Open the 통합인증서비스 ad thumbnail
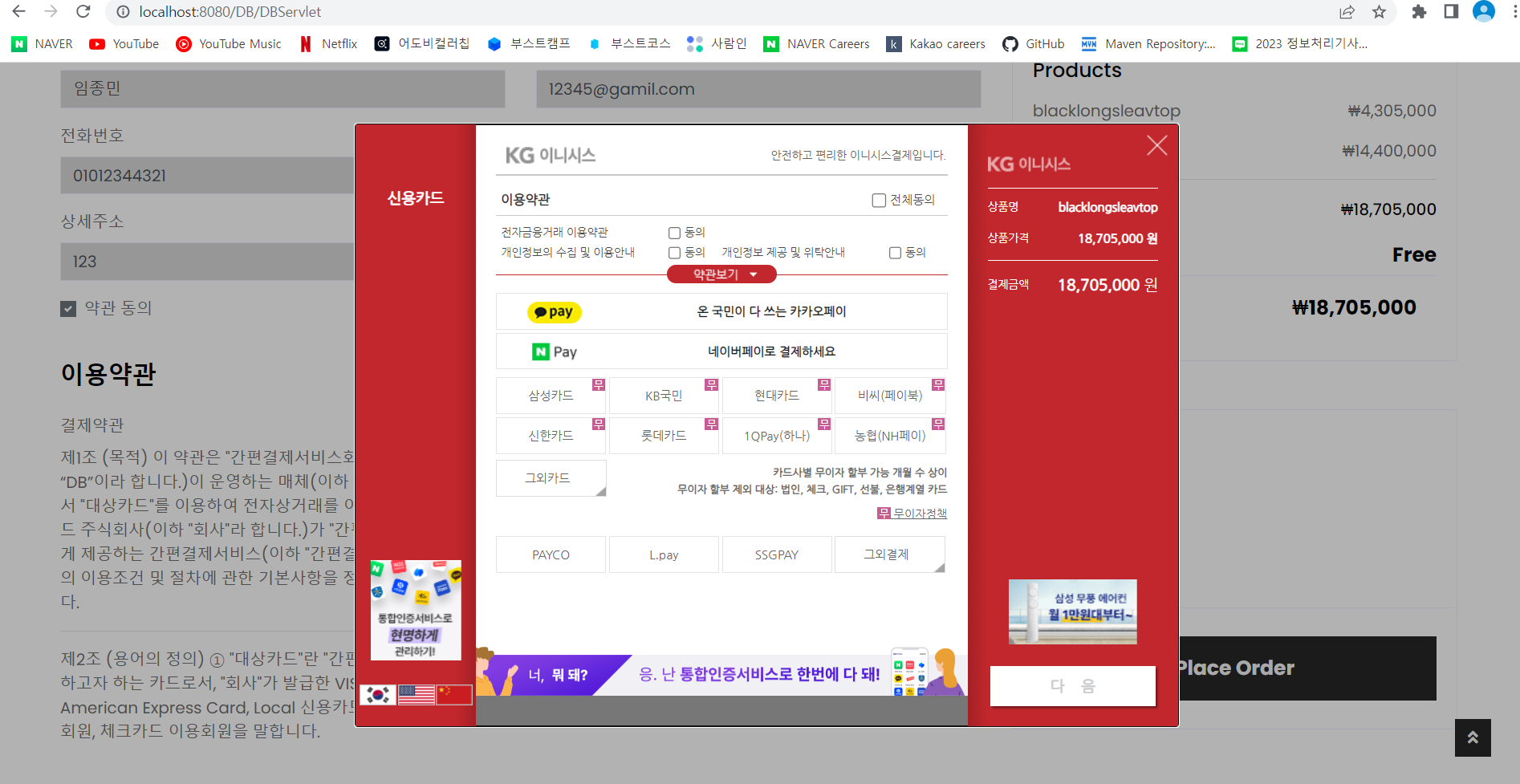The width and height of the screenshot is (1520, 784). (416, 610)
